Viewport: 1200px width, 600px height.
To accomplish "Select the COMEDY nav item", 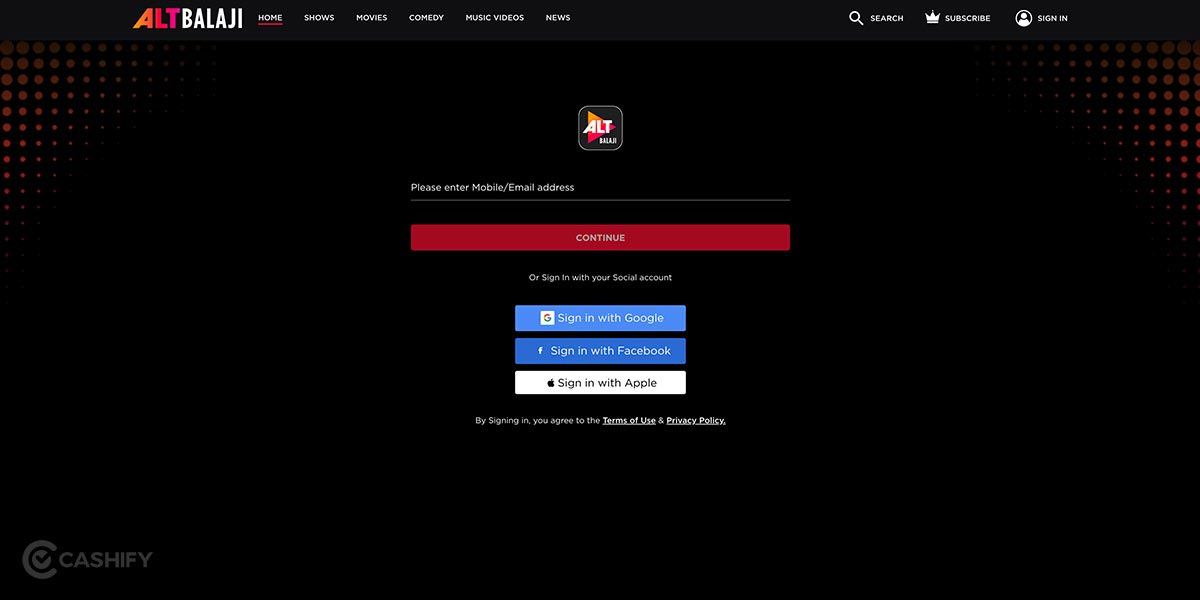I will [x=426, y=17].
